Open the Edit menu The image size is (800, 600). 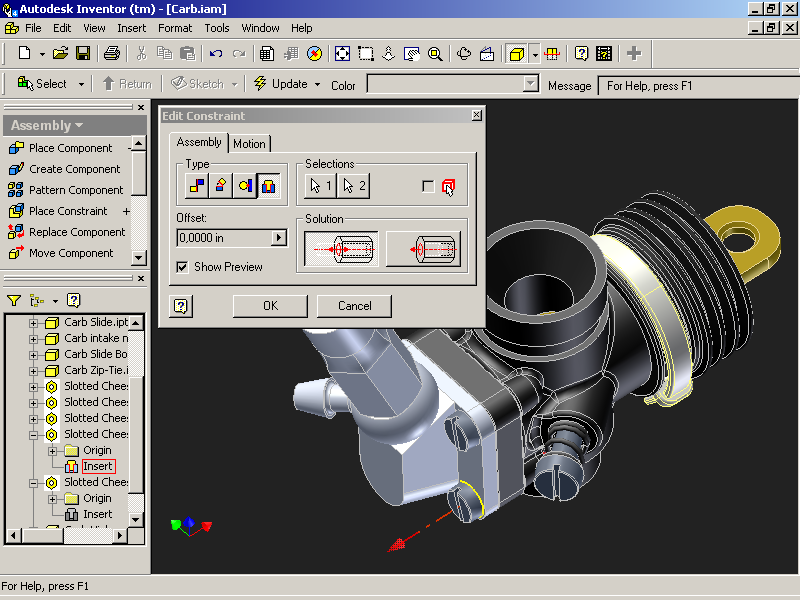click(62, 28)
